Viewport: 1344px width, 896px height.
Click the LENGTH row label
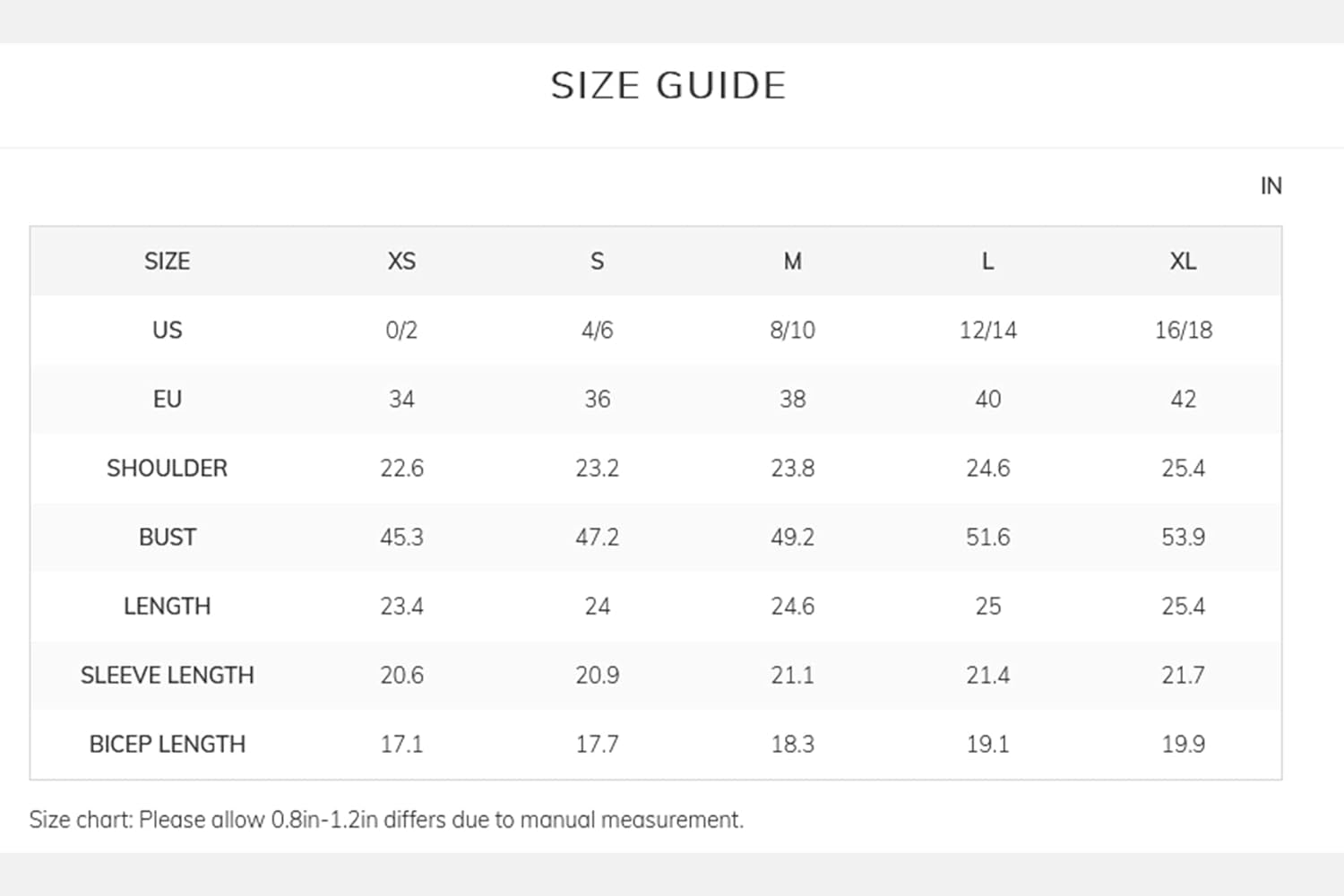click(x=167, y=606)
